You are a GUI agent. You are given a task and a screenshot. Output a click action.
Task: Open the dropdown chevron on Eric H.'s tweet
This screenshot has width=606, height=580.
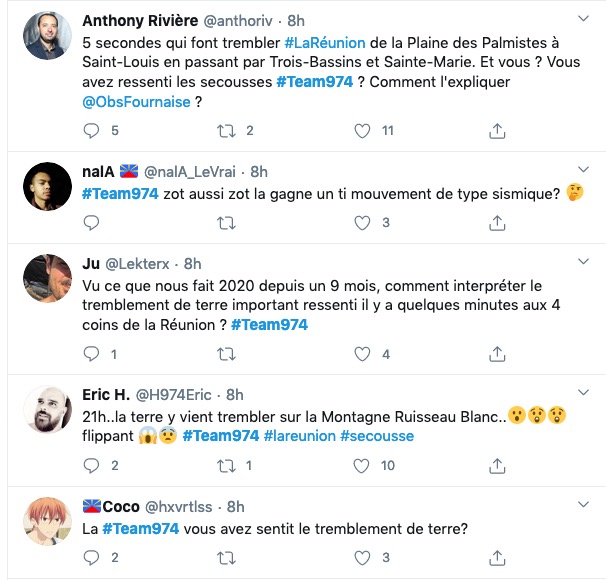pos(583,395)
